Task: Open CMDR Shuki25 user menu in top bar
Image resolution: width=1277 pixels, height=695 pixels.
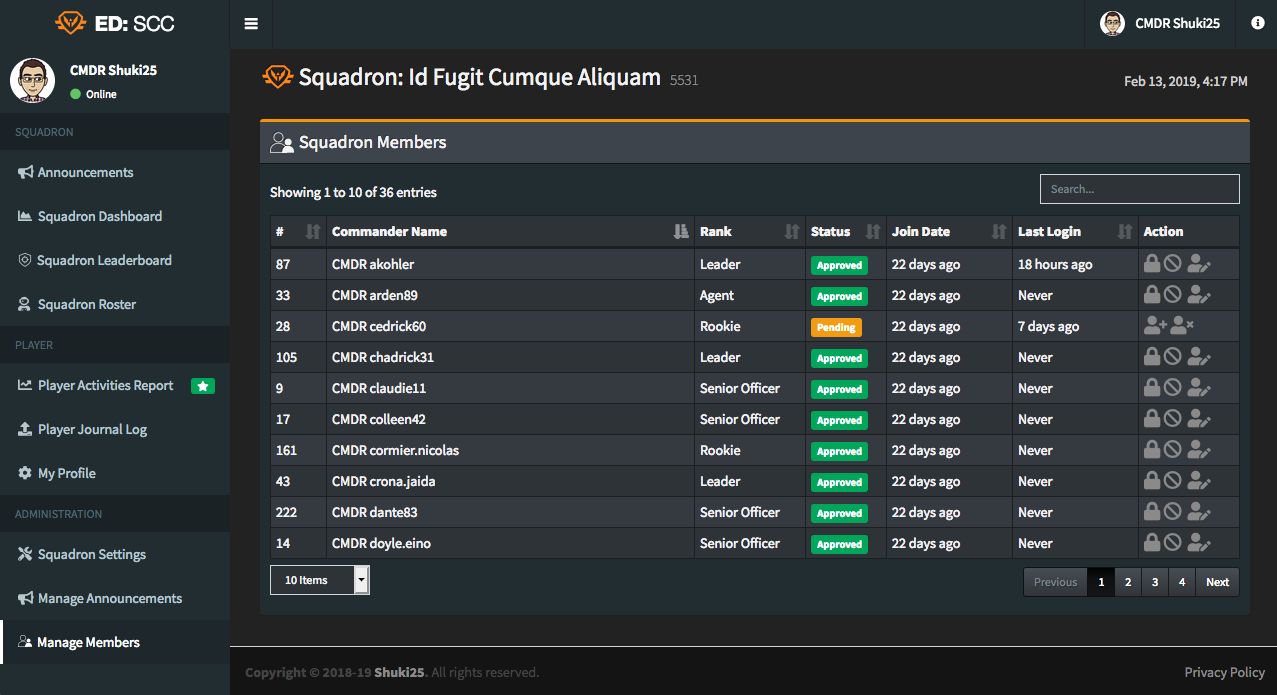Action: click(x=1160, y=24)
